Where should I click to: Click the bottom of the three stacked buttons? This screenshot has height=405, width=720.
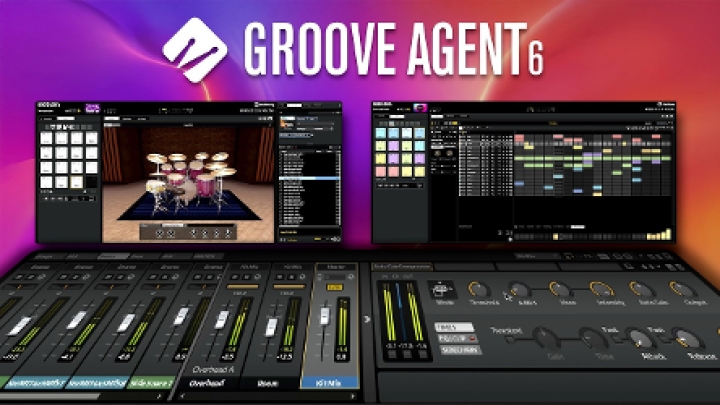pyautogui.click(x=460, y=350)
